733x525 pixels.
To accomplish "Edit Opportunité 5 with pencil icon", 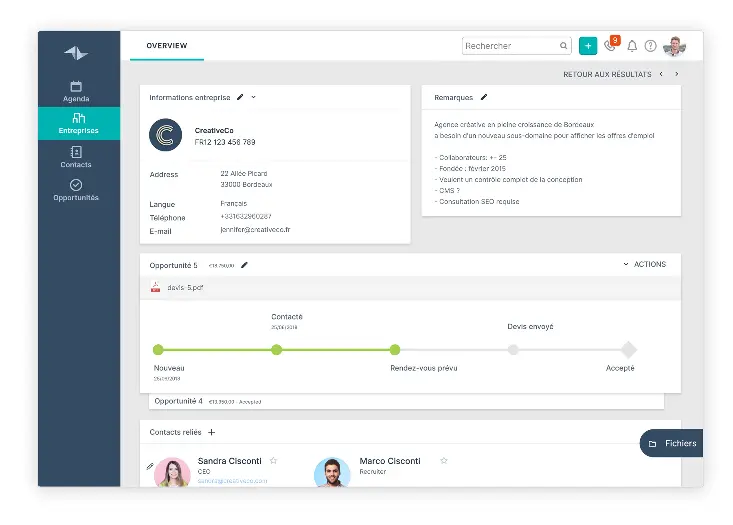I will (x=244, y=265).
